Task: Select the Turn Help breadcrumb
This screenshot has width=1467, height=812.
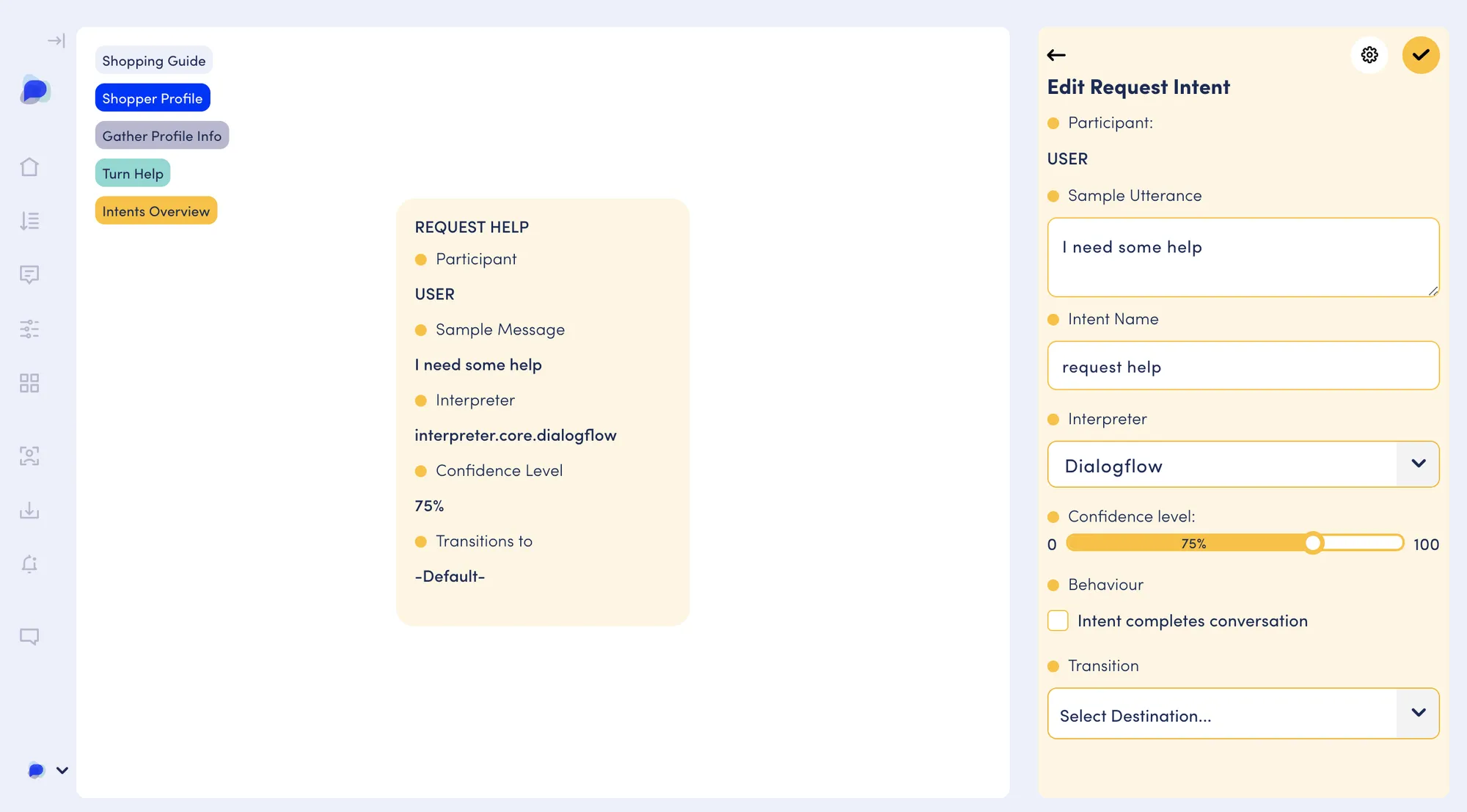Action: [x=133, y=173]
